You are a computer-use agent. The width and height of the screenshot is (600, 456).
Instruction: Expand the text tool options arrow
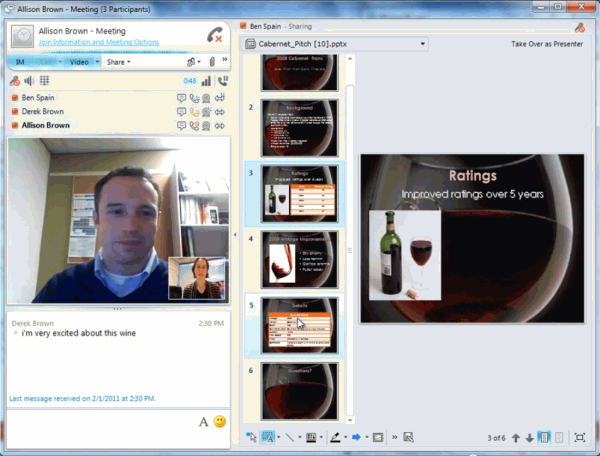[x=279, y=437]
